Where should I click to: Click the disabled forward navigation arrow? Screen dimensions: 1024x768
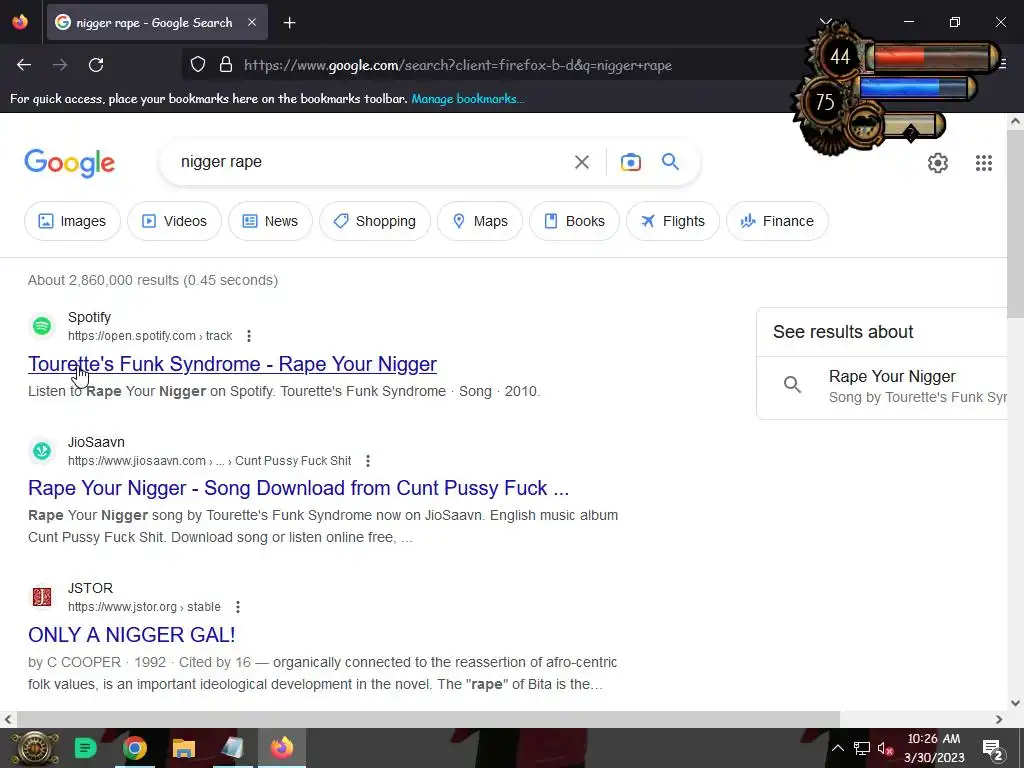coord(60,65)
